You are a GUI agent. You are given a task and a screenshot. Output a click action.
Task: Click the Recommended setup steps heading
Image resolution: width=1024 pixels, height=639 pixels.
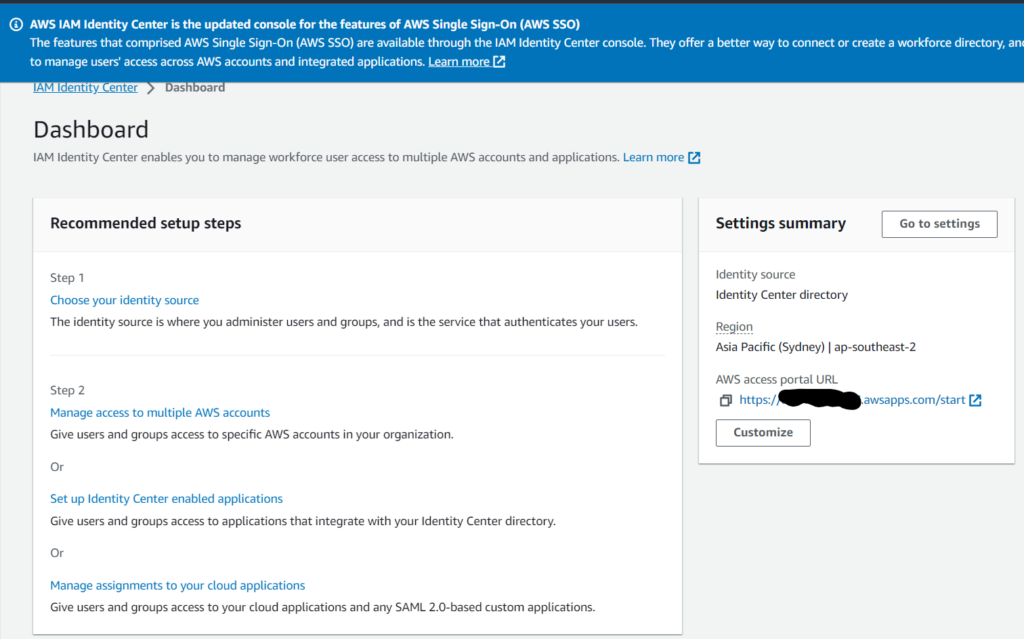pyautogui.click(x=145, y=223)
